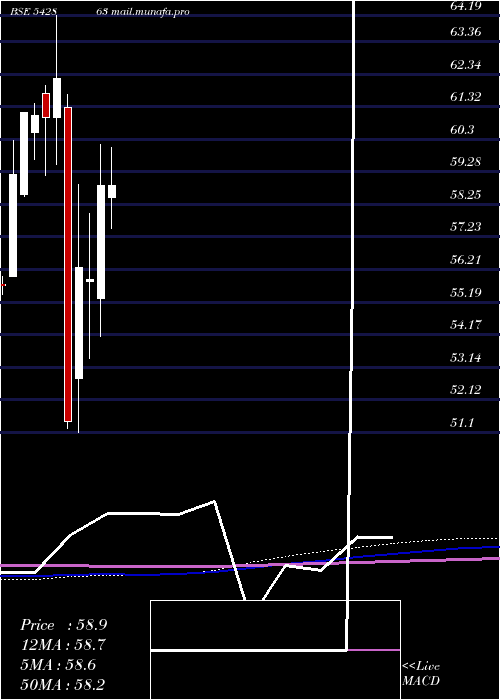Click the 60.3 price axis label
The image size is (500, 700).
(462, 130)
